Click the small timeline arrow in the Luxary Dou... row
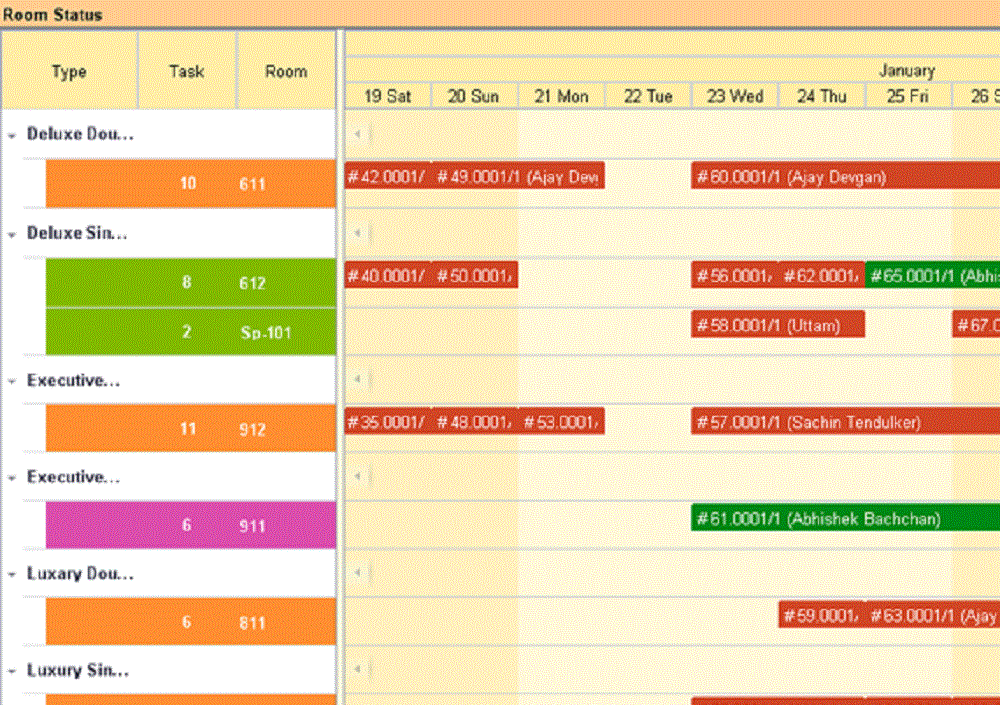This screenshot has height=705, width=1000. click(x=358, y=572)
